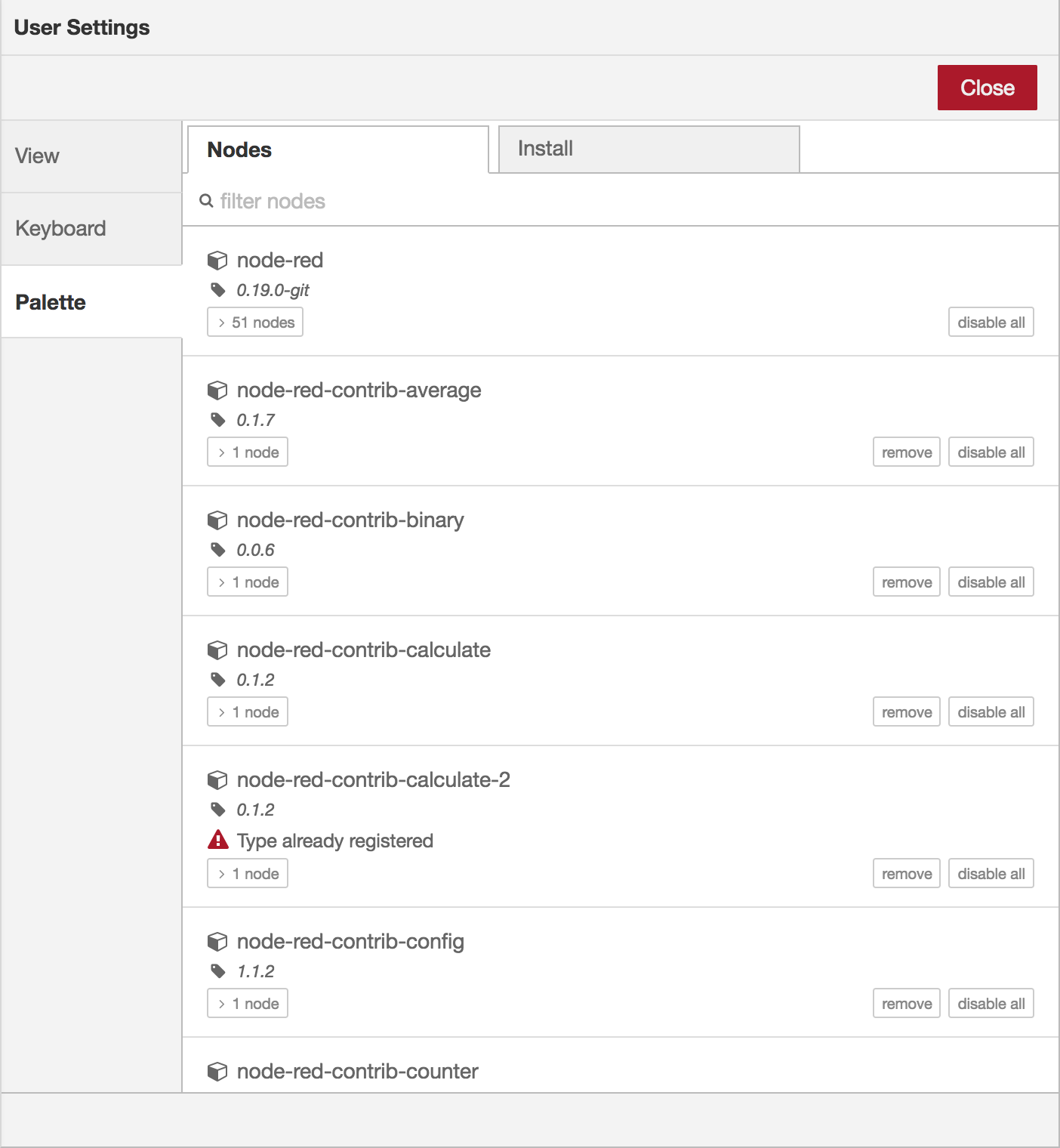Click the package icon for node-red-contrib-counter
Screen dimensions: 1060x1148
pyautogui.click(x=218, y=1071)
